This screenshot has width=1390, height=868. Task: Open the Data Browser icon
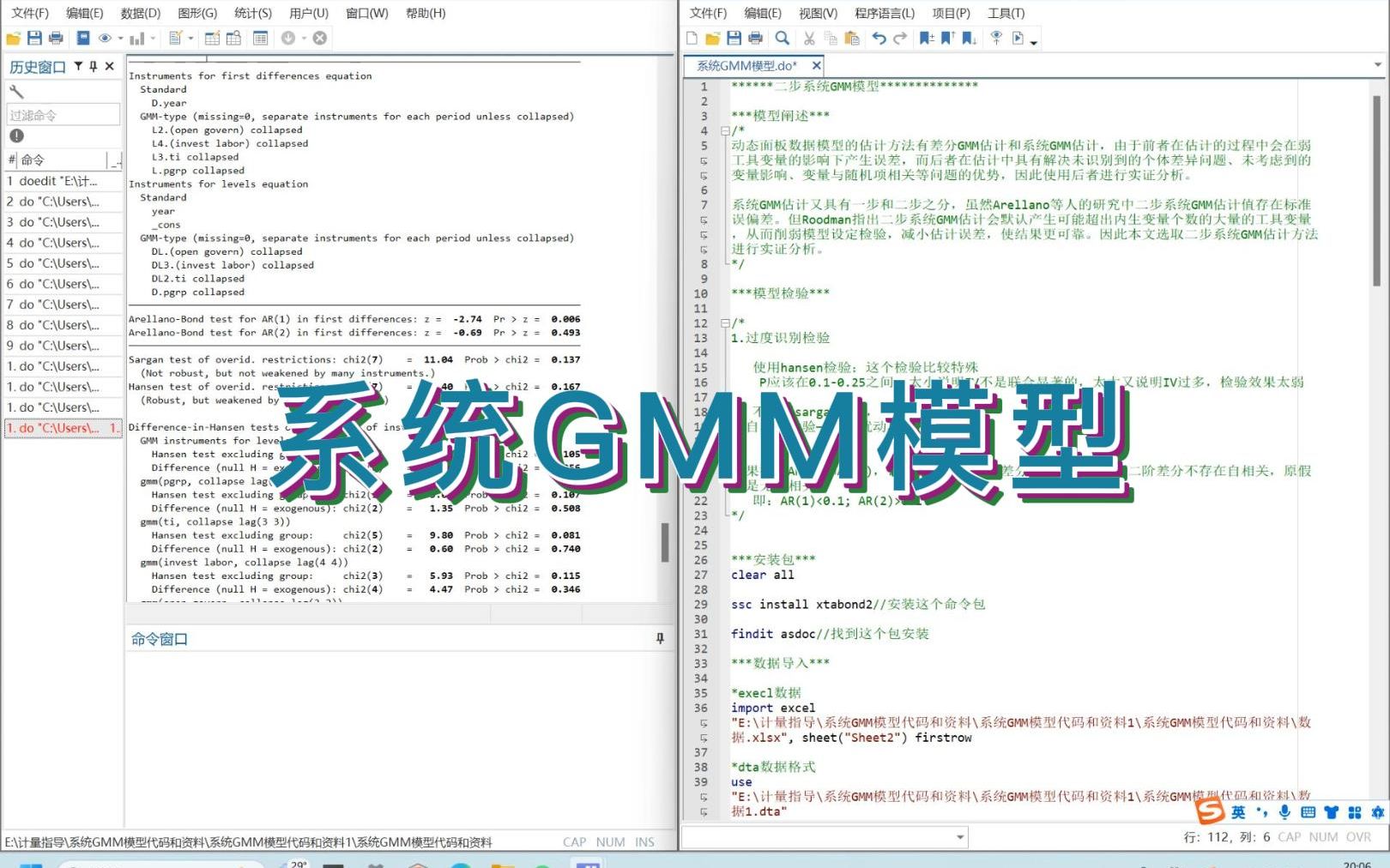(233, 38)
